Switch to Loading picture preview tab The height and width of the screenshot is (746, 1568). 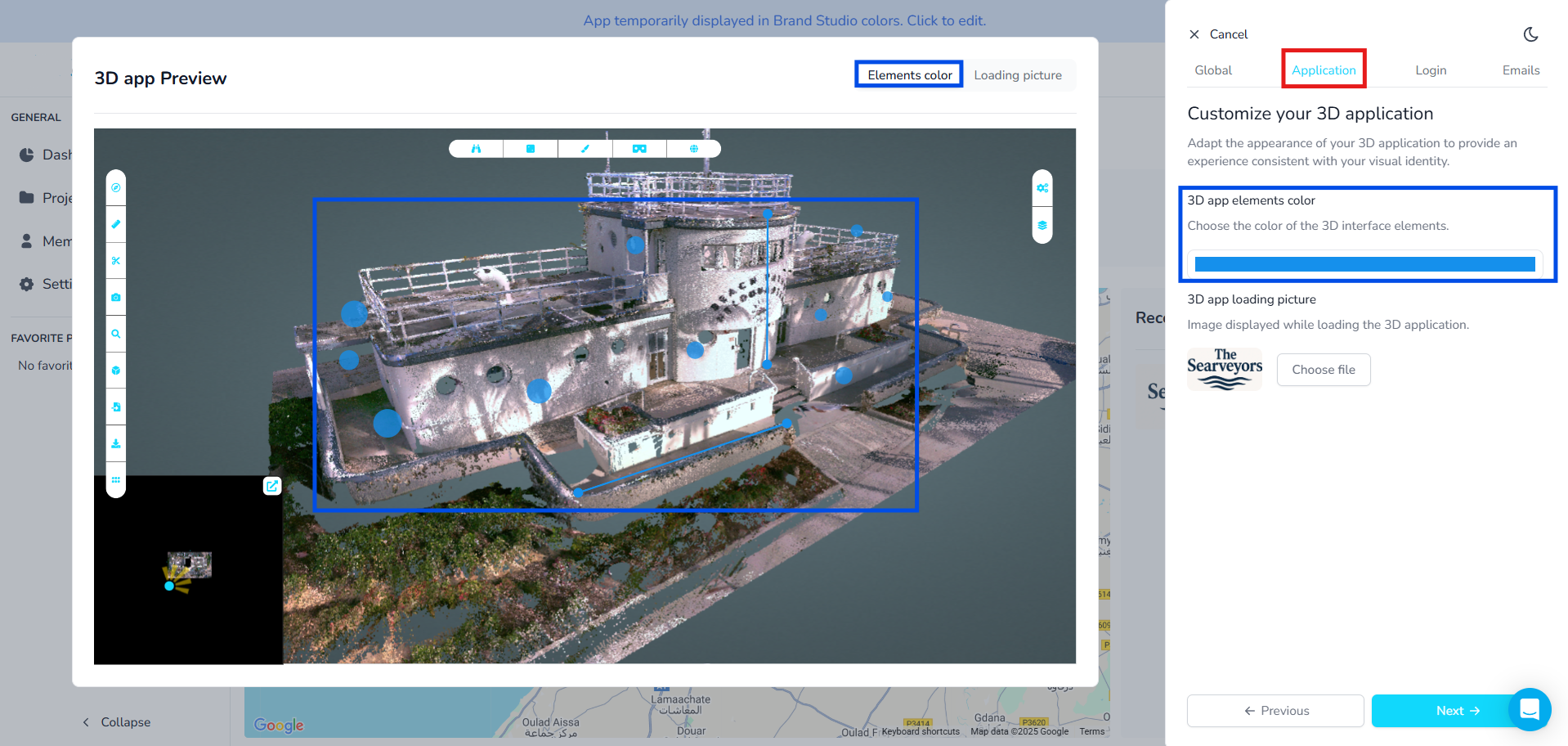[1017, 75]
